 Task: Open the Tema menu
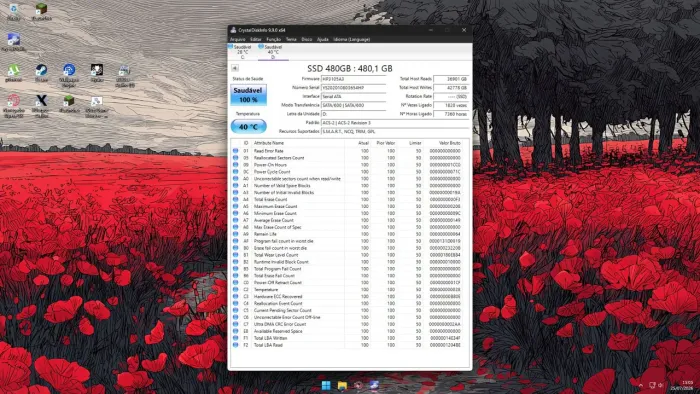coord(291,39)
